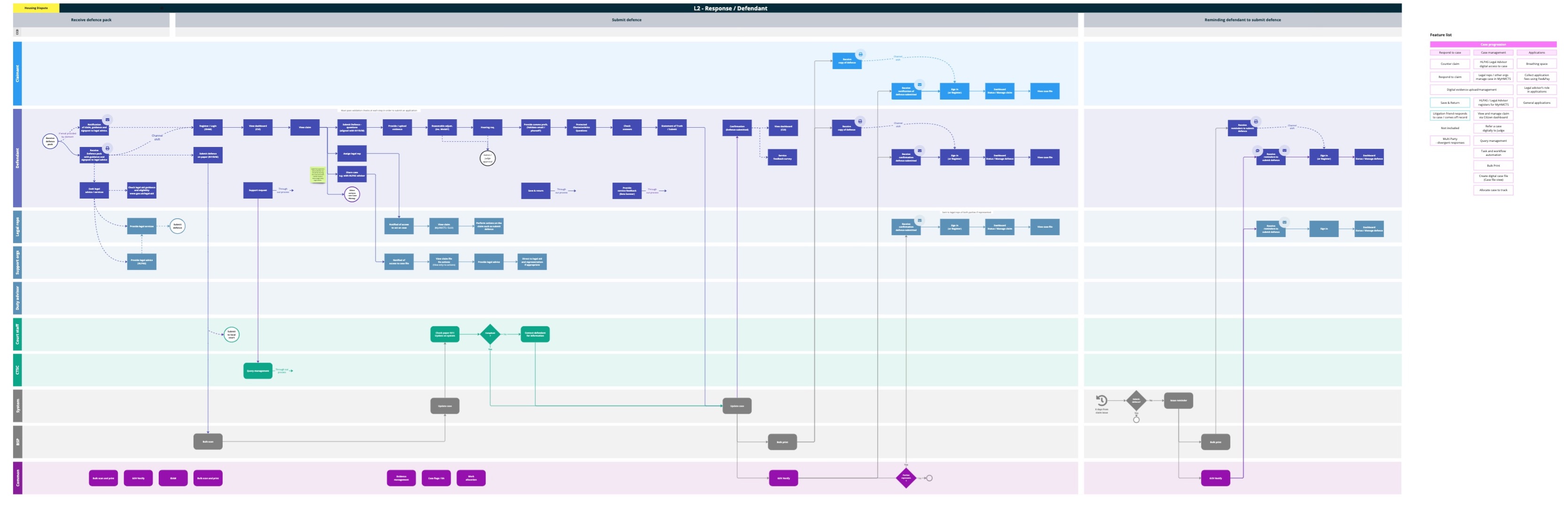The width and height of the screenshot is (1568, 508).
Task: Select the Issue reminder box in System lane
Action: click(1178, 400)
